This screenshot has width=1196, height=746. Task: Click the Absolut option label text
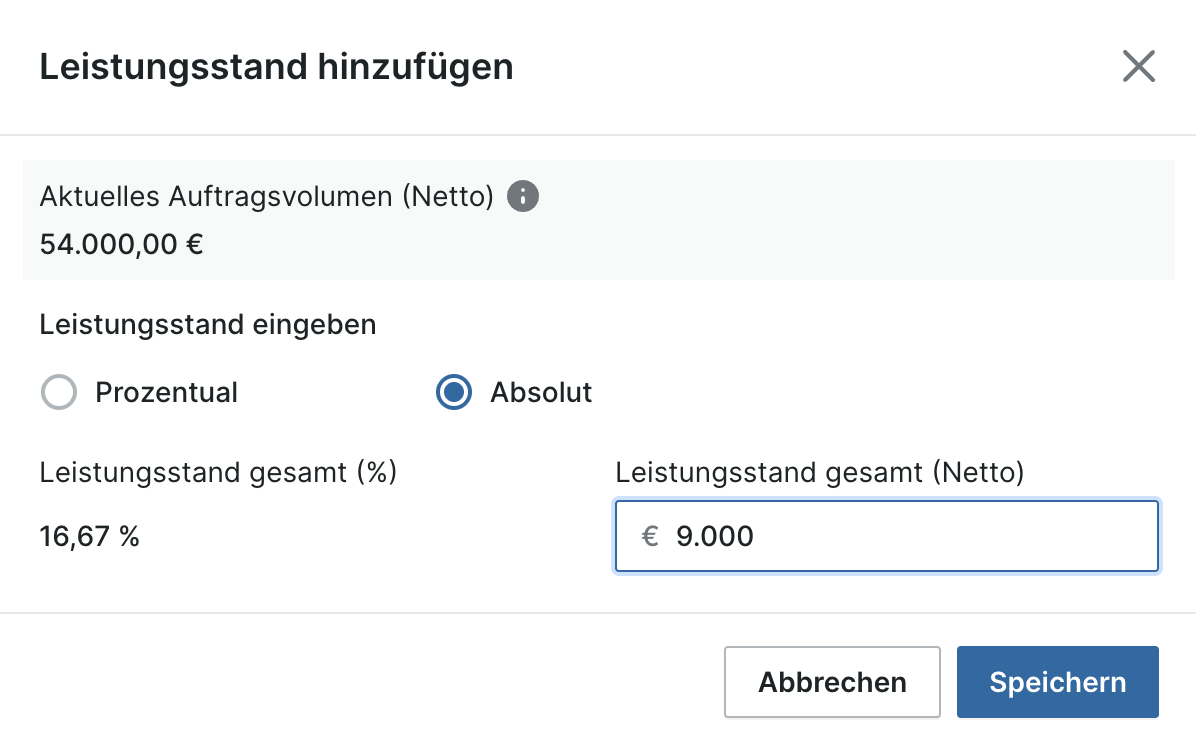[x=541, y=392]
